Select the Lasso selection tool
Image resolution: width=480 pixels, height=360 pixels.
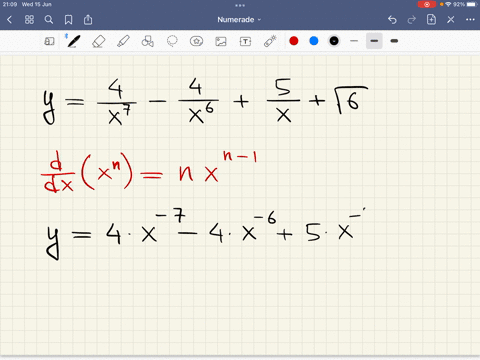coord(172,41)
